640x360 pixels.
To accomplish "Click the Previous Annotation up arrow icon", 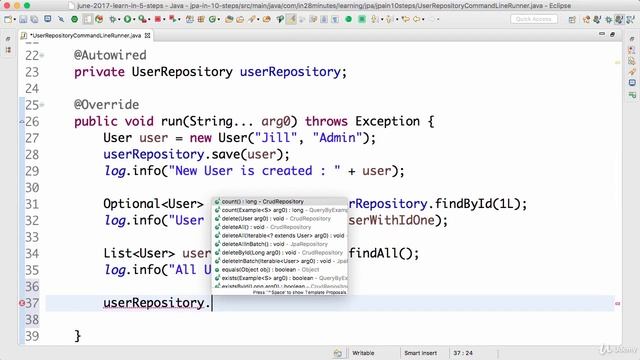I will tap(389, 19).
